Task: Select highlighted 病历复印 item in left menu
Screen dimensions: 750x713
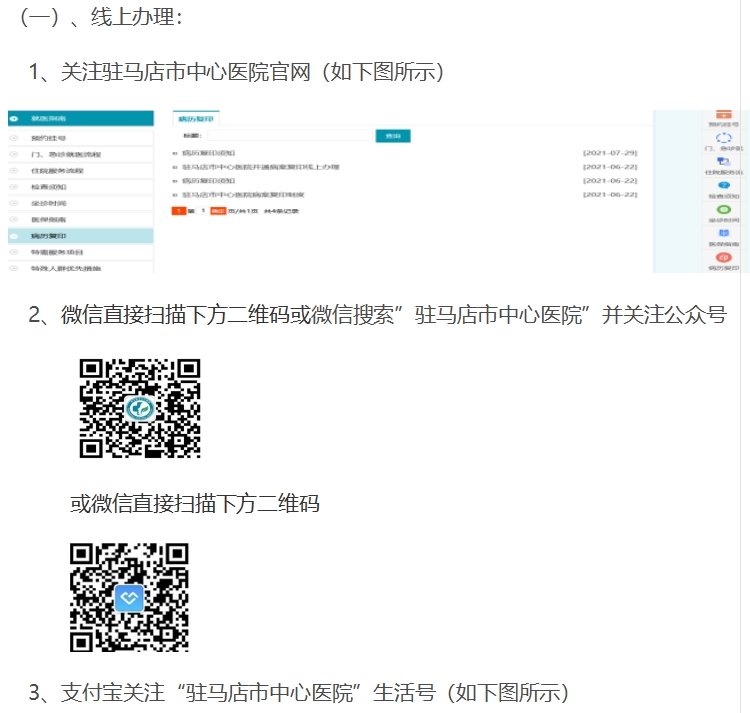Action: (x=81, y=236)
